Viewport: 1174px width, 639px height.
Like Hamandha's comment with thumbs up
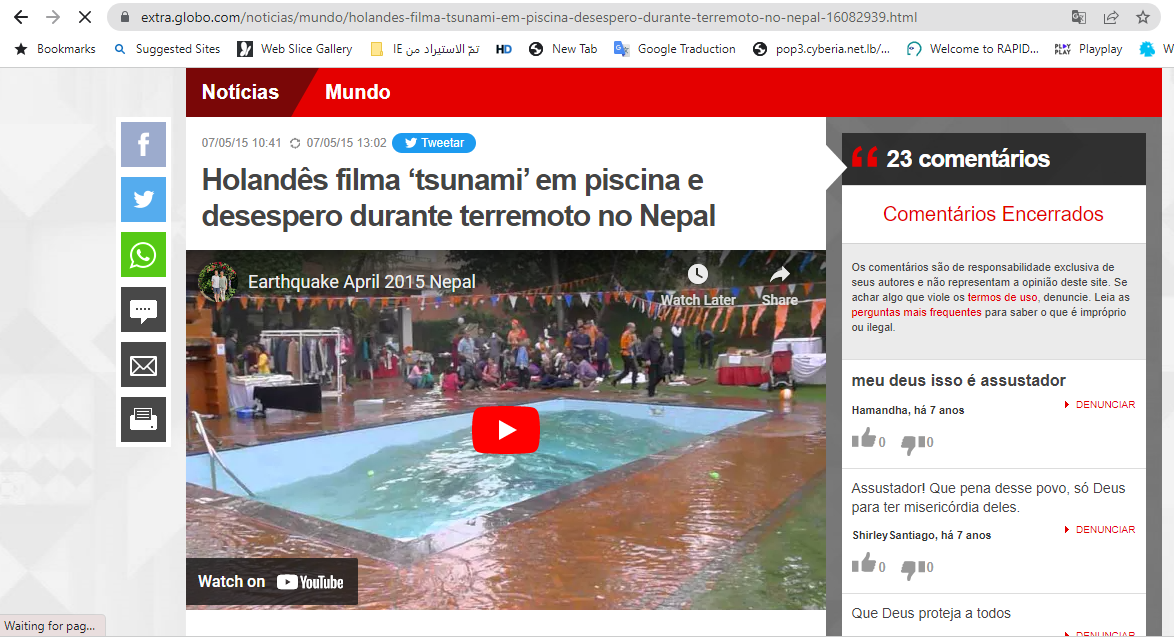click(x=863, y=439)
